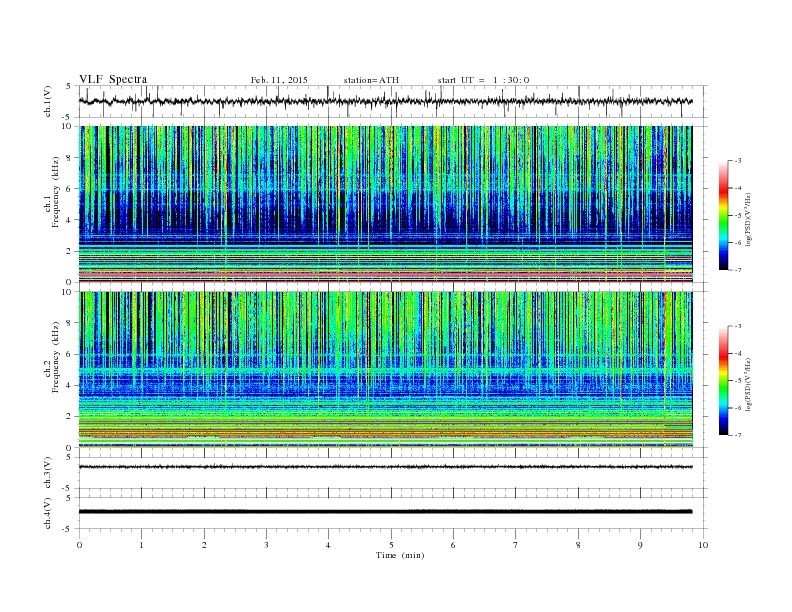Click the time axis tick label '2'
Viewport: 792px width, 612px height.
pos(204,545)
